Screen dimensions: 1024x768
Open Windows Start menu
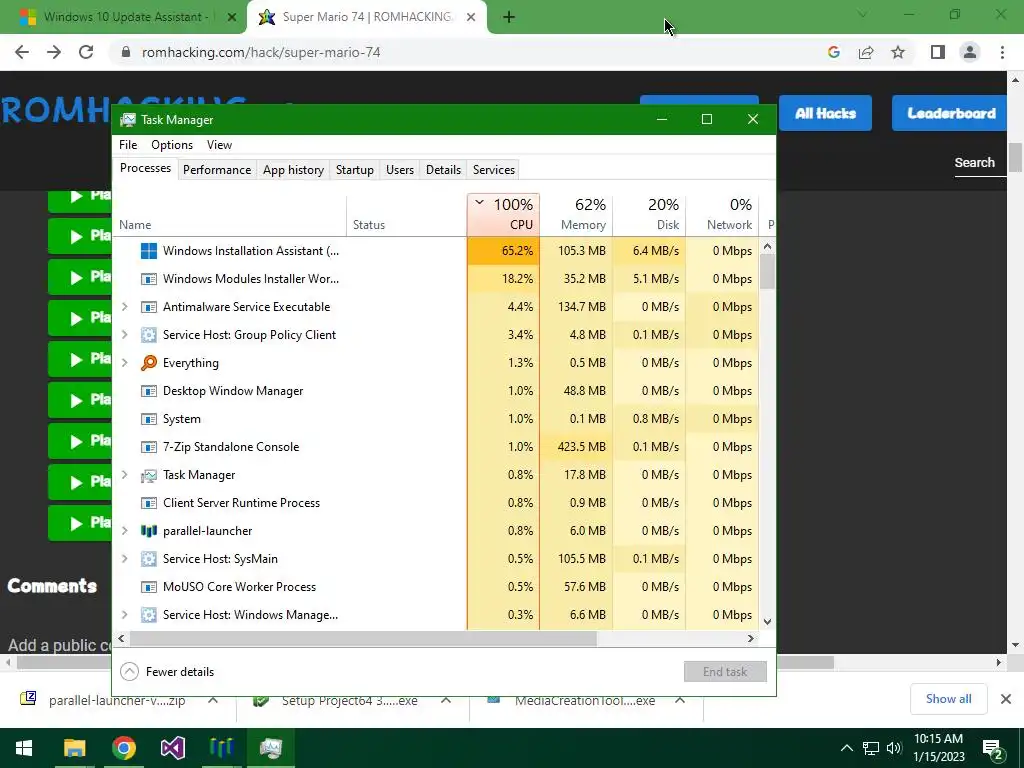click(x=24, y=748)
